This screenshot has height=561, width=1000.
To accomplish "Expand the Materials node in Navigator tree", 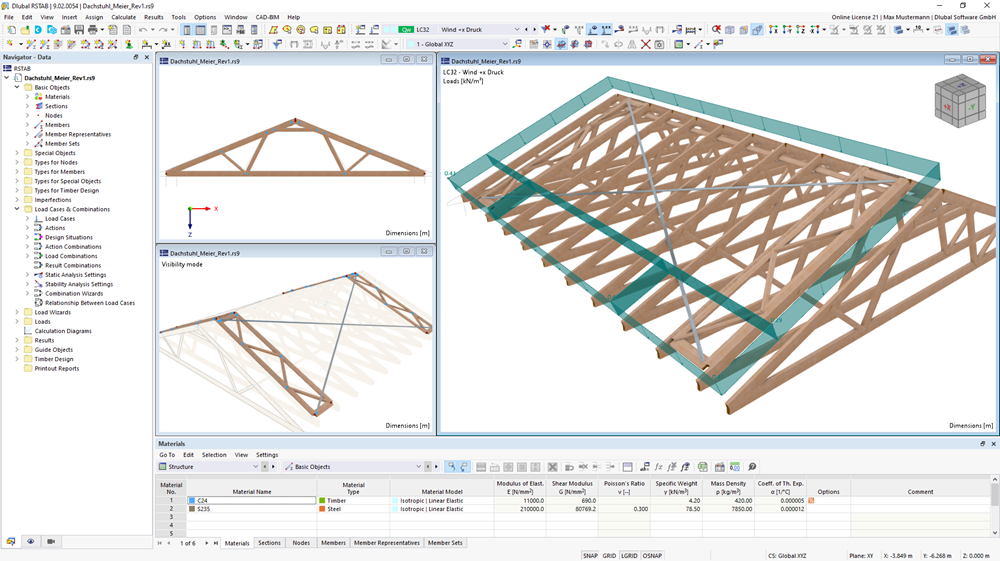I will [x=27, y=97].
